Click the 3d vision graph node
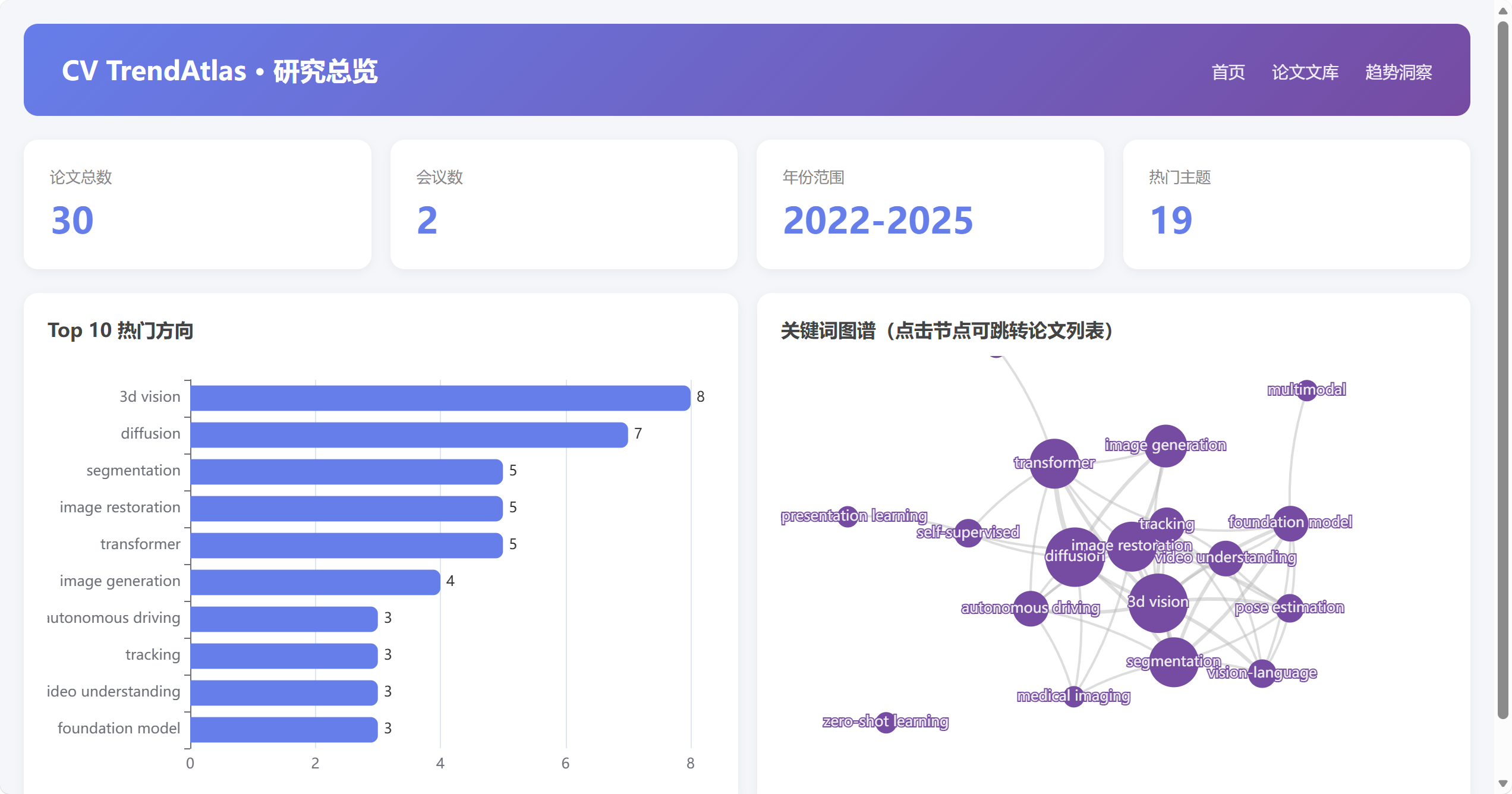 tap(1158, 603)
